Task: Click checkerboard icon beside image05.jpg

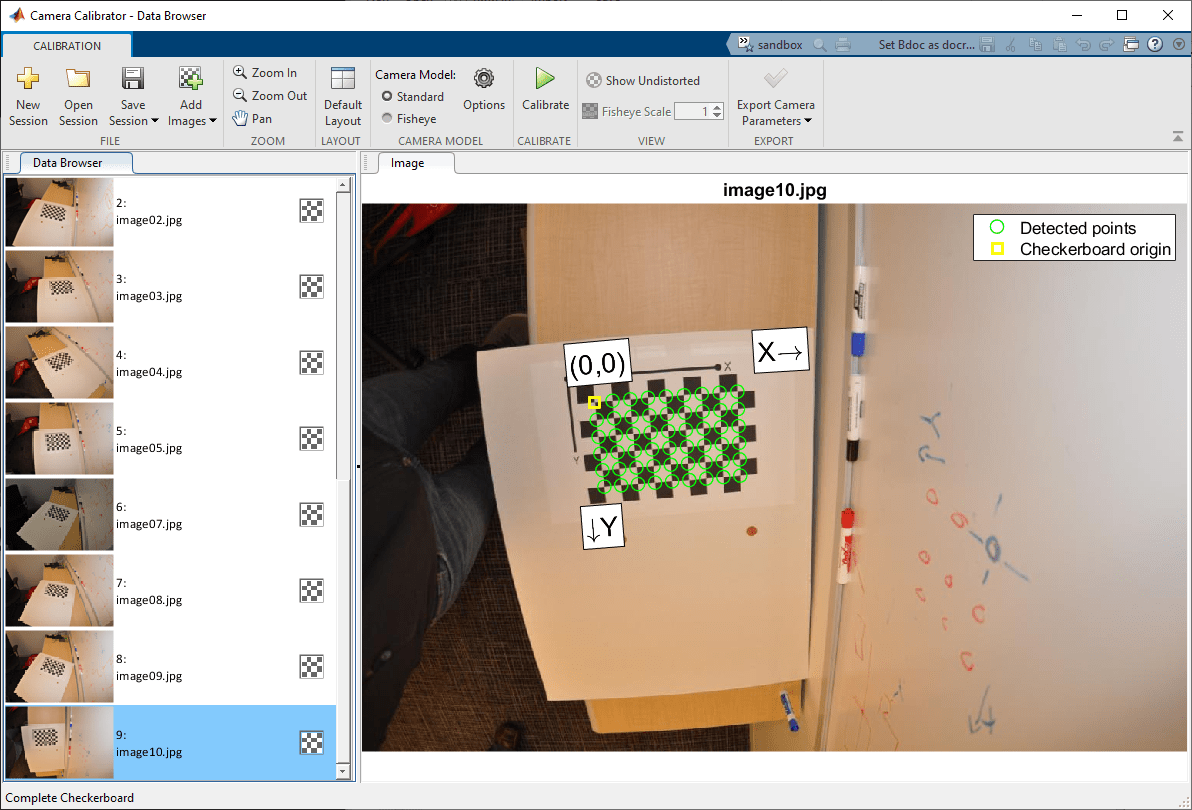Action: pyautogui.click(x=312, y=438)
